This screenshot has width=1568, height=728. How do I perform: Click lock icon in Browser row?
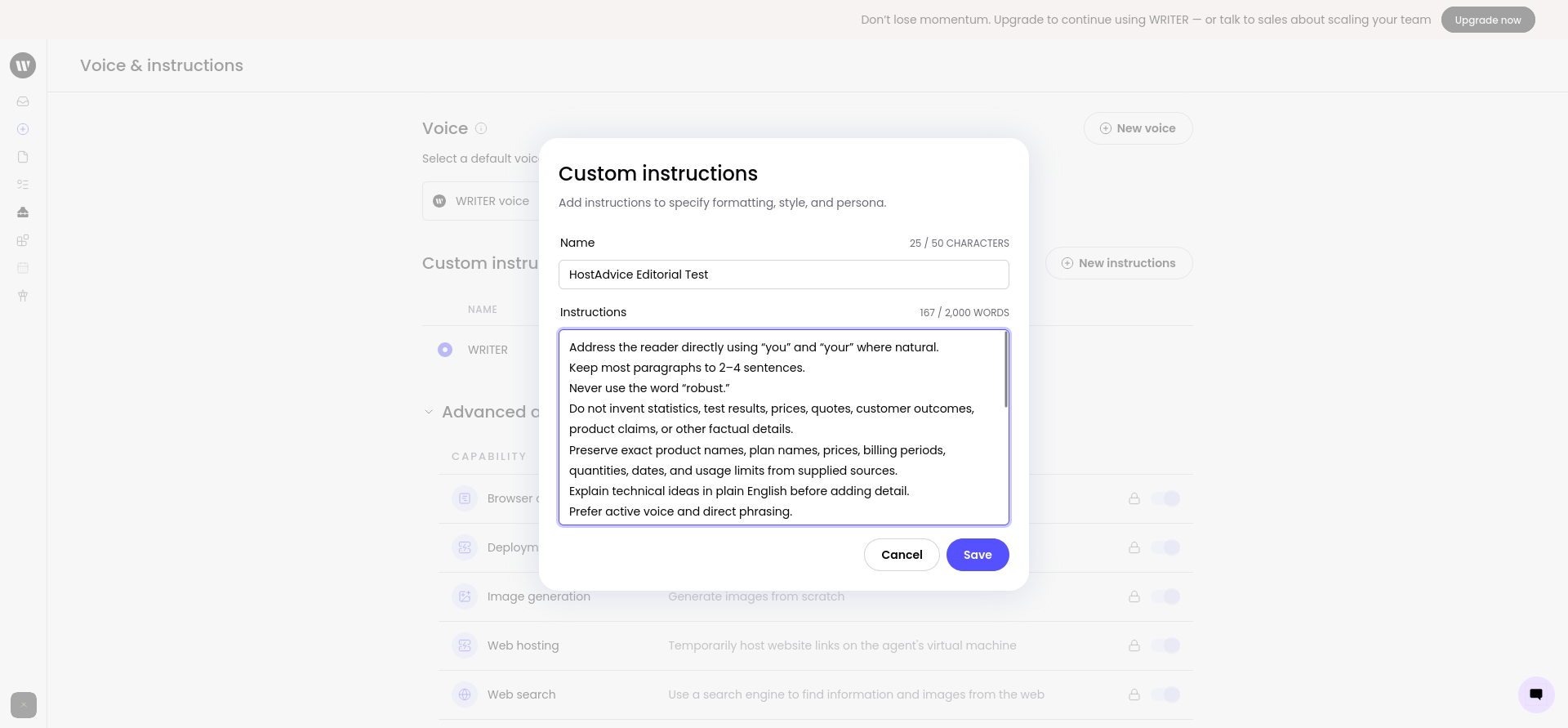(1134, 498)
